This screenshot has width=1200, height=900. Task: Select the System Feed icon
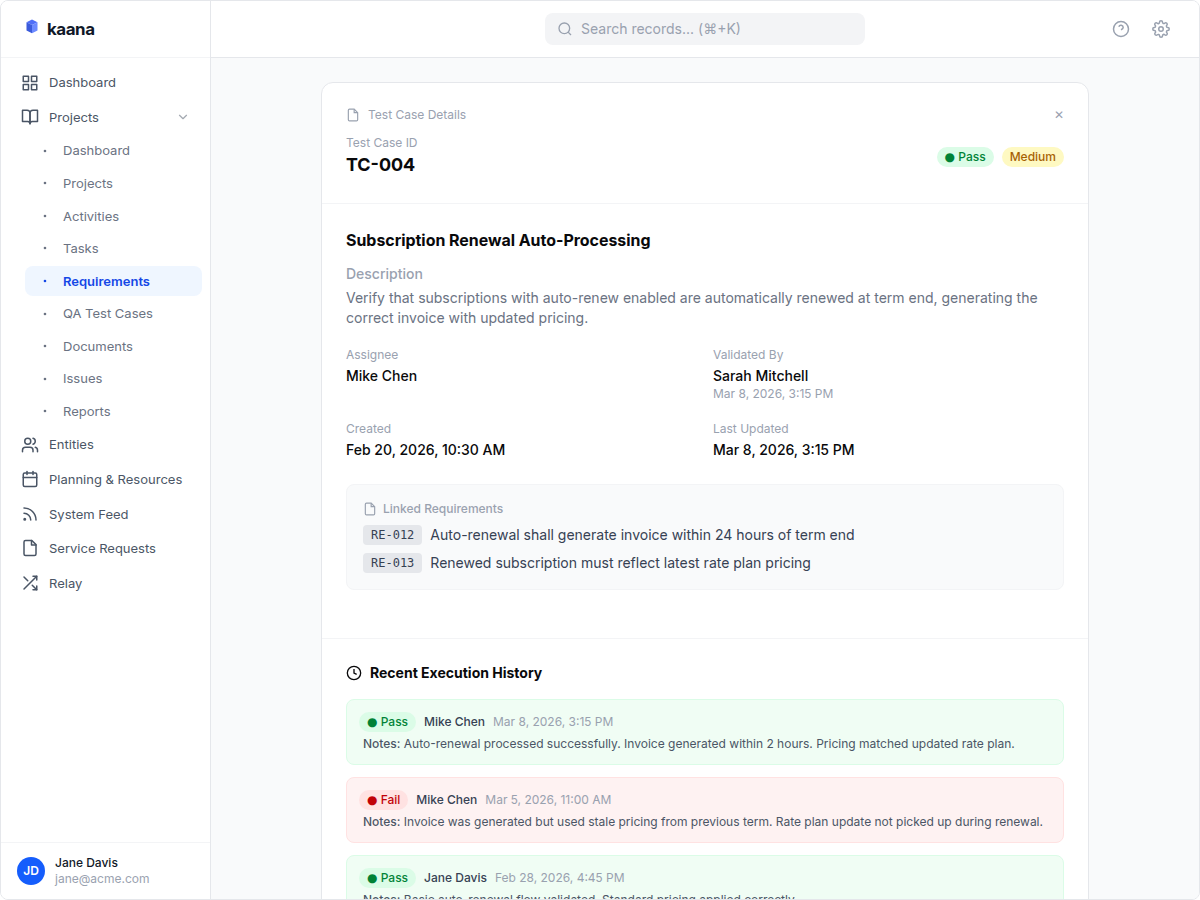click(x=31, y=514)
